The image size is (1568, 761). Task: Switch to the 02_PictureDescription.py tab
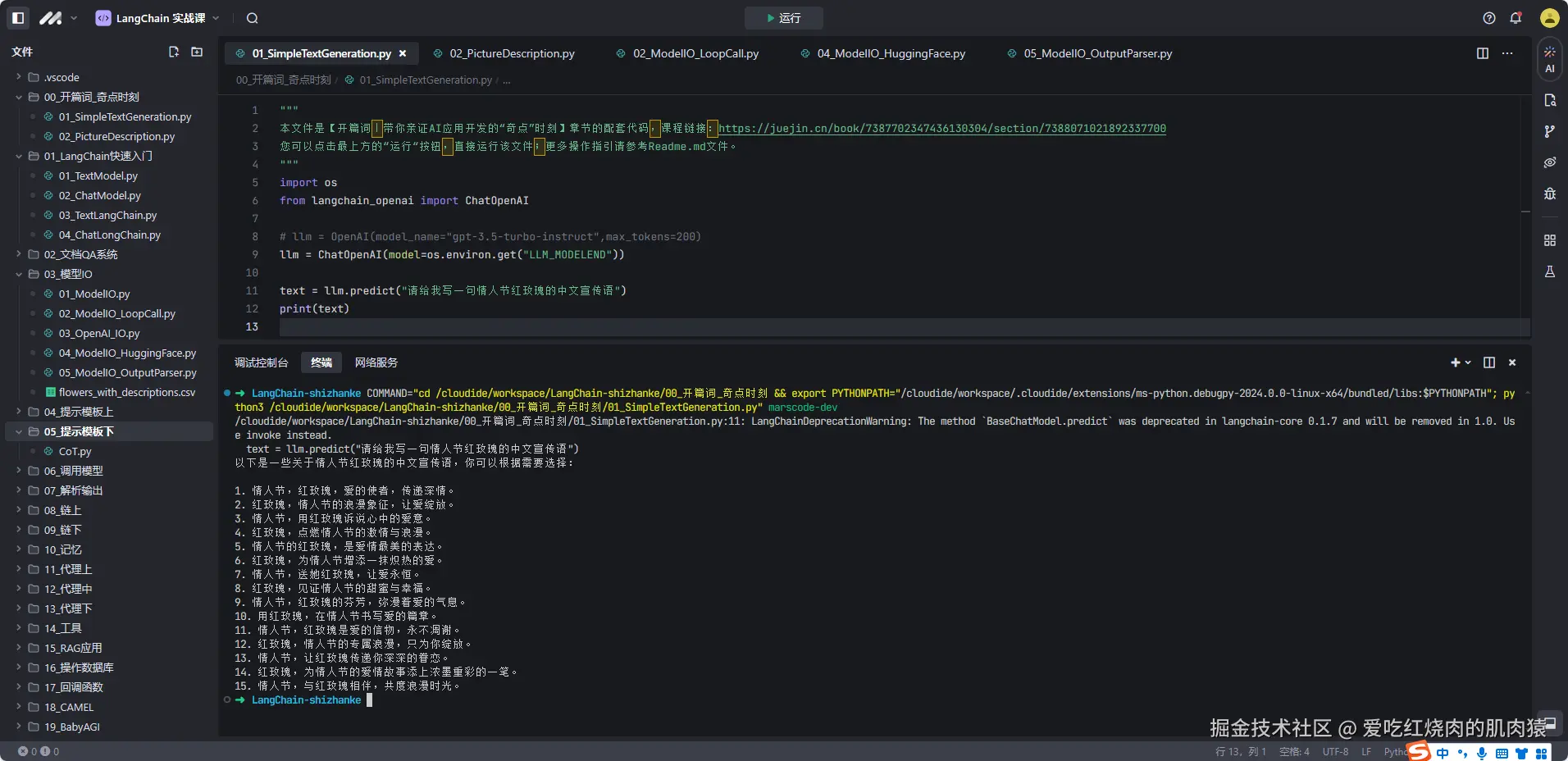click(511, 53)
